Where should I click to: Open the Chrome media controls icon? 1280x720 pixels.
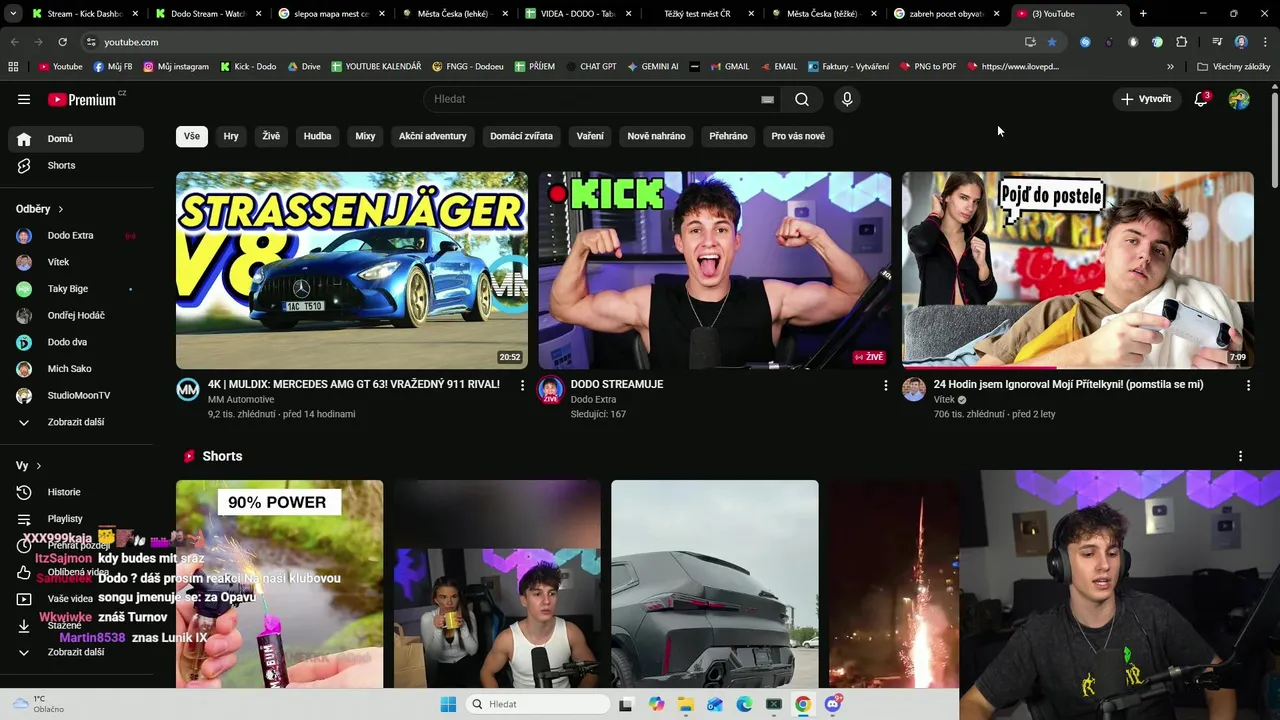coord(1217,42)
